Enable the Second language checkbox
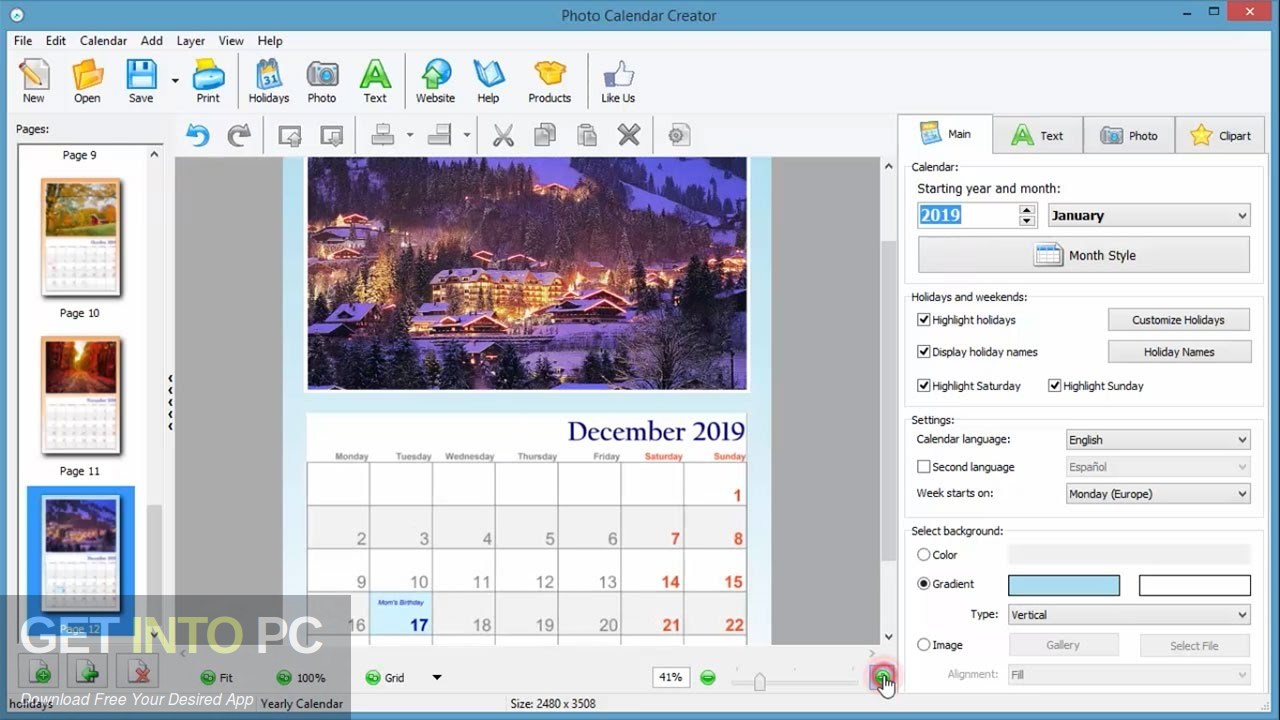Viewport: 1280px width, 720px height. pyautogui.click(x=924, y=467)
